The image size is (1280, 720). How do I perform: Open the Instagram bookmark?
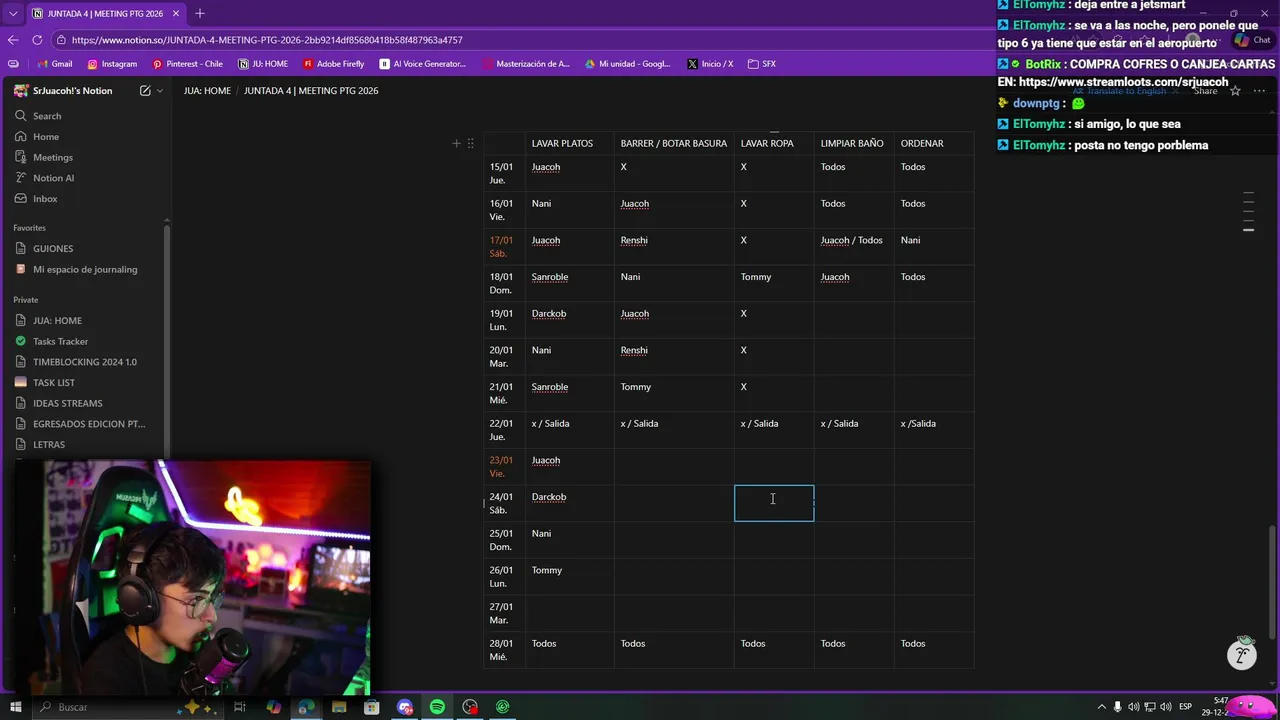tap(112, 64)
